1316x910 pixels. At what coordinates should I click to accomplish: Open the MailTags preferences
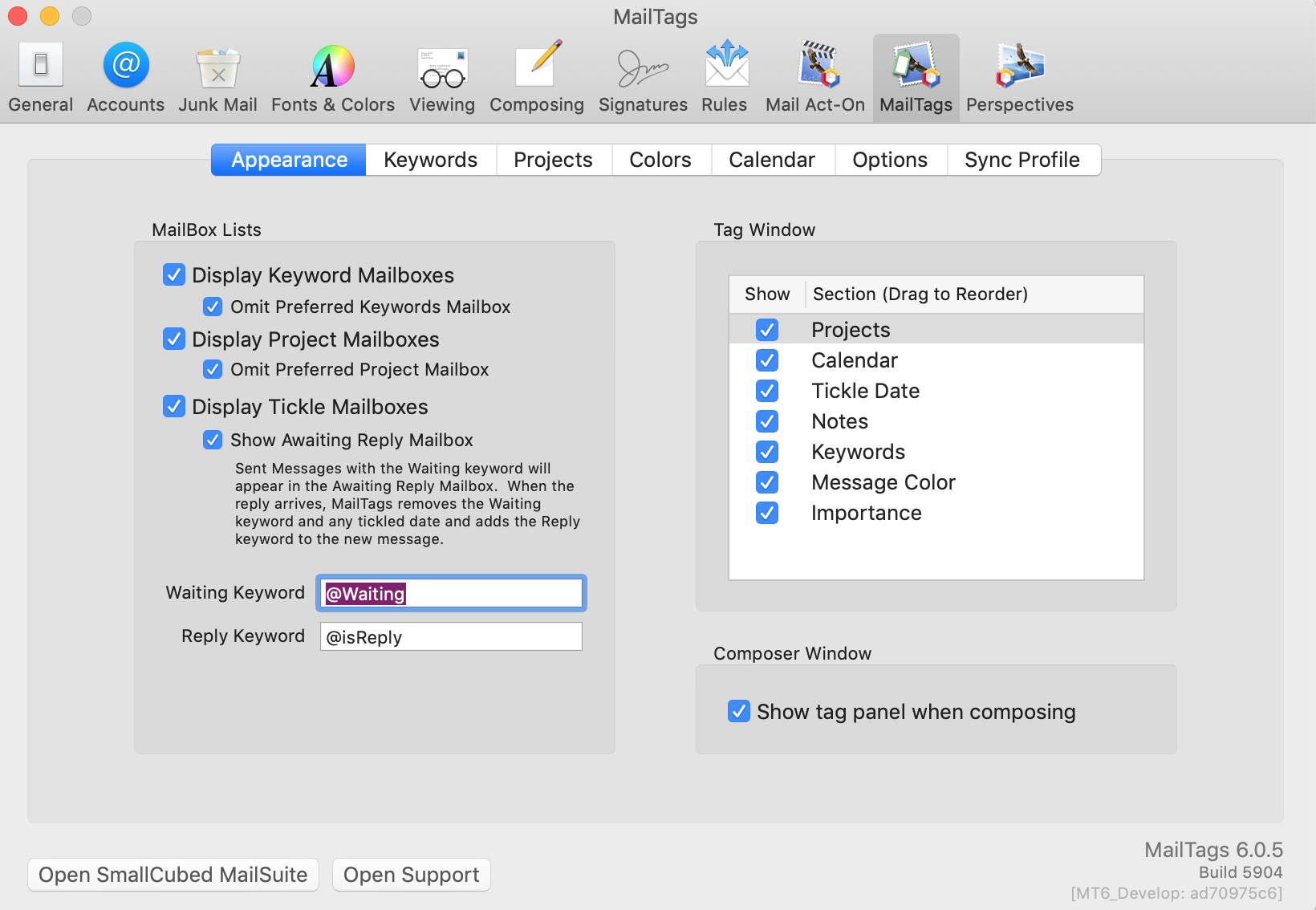pos(915,76)
